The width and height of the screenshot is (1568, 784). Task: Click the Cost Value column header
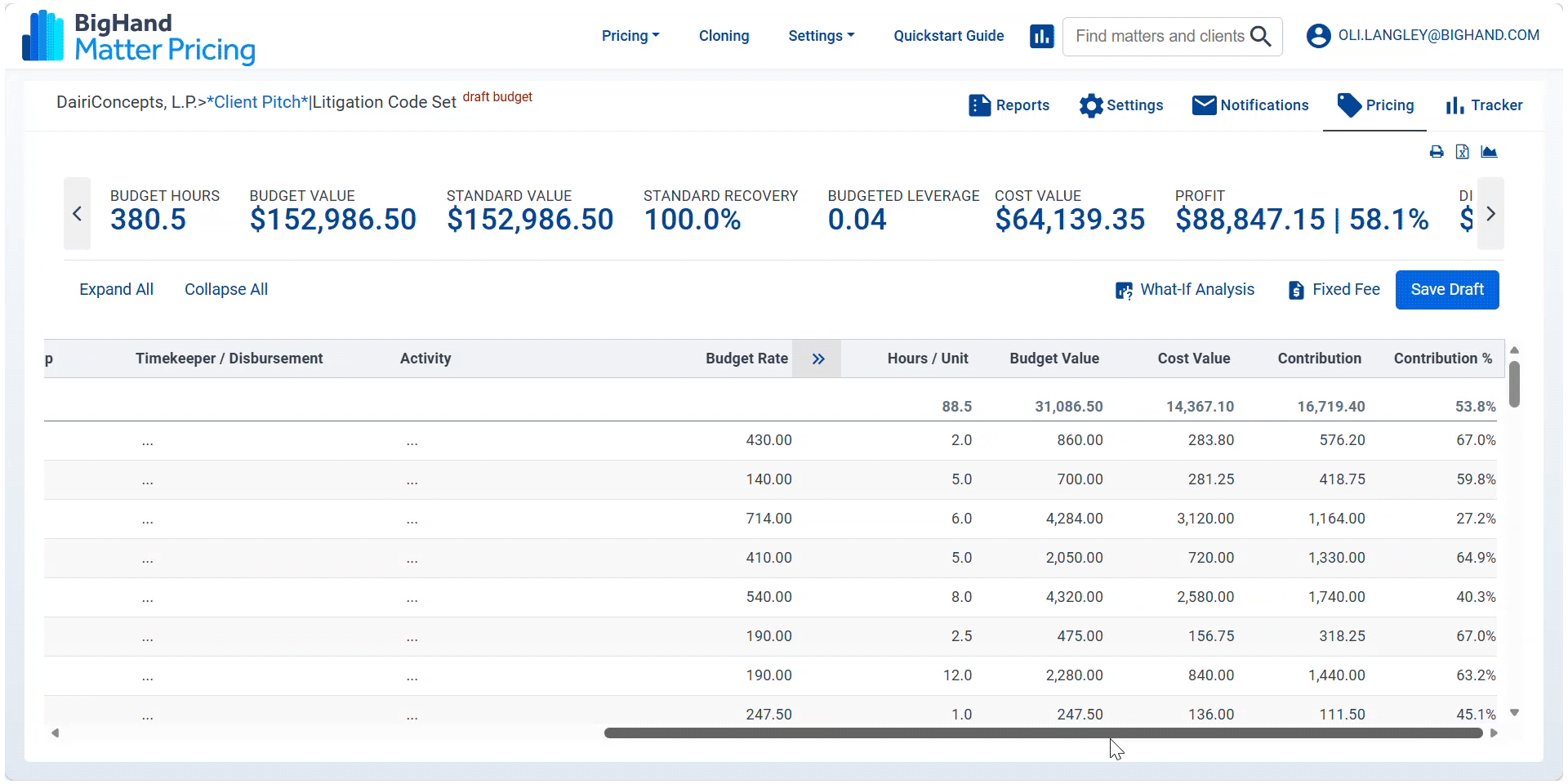[x=1194, y=359]
